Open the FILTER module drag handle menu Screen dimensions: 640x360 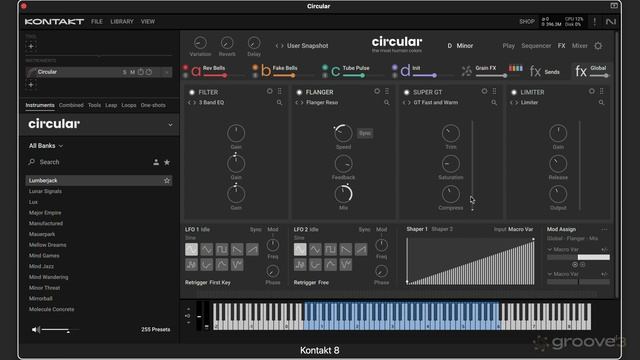coord(280,91)
